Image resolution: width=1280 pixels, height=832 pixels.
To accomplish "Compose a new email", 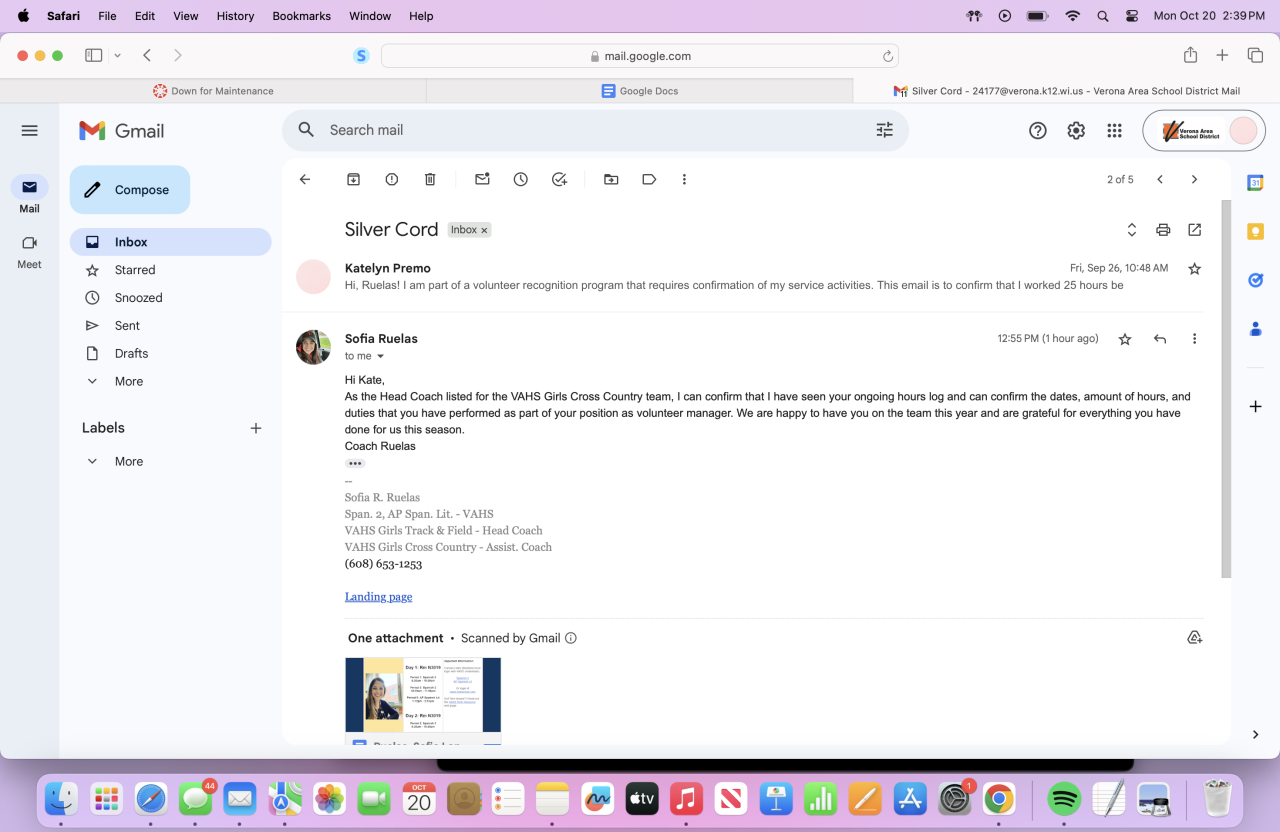I will [130, 190].
